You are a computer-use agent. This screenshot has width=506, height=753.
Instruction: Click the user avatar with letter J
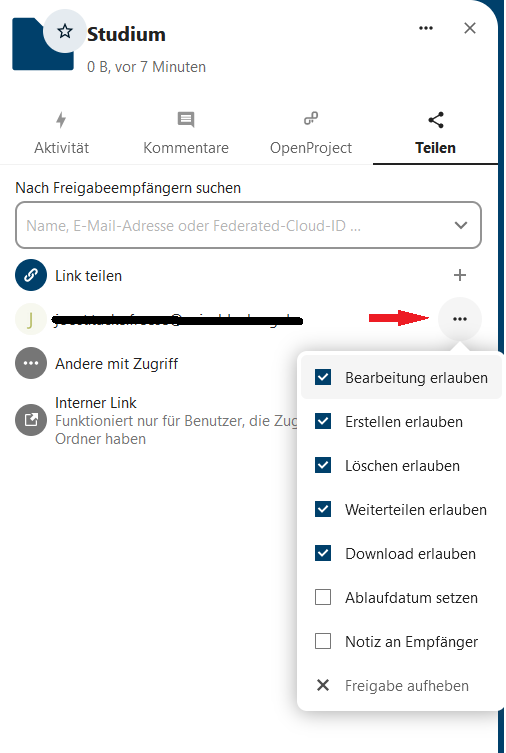point(31,319)
